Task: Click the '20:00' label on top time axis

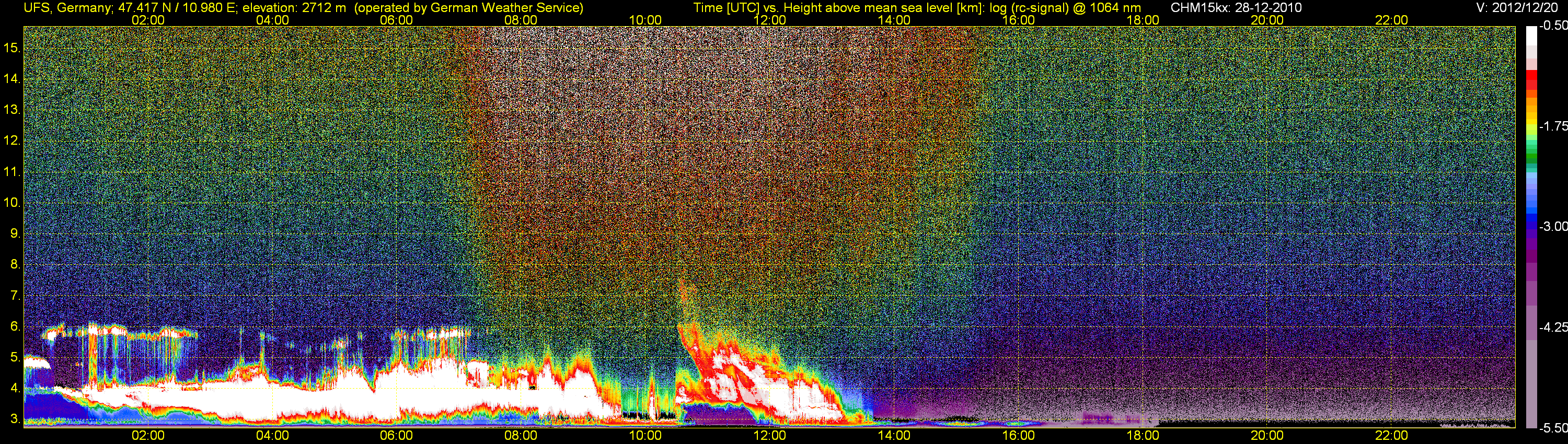Action: 1267,20
